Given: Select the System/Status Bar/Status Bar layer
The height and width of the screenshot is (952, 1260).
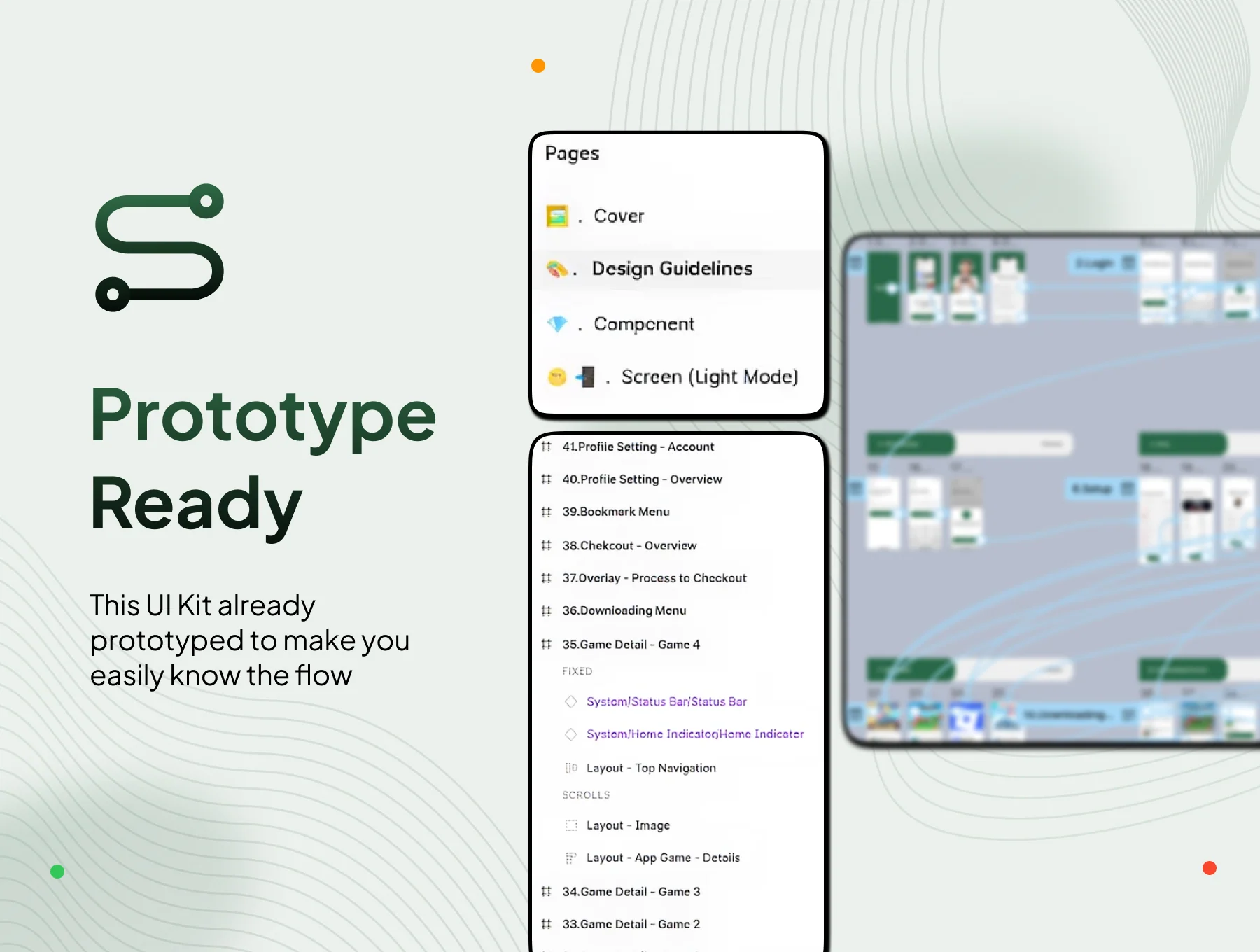Looking at the screenshot, I should point(666,701).
